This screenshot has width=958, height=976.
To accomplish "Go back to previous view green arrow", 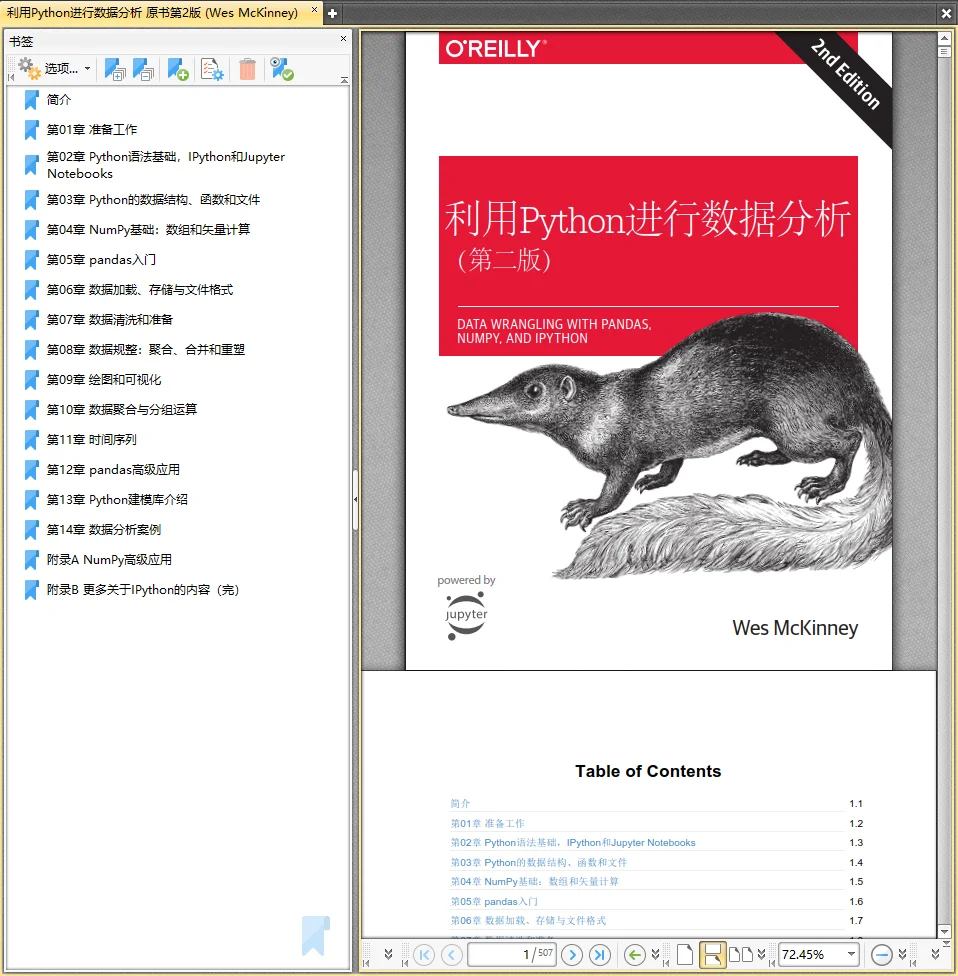I will tap(634, 954).
